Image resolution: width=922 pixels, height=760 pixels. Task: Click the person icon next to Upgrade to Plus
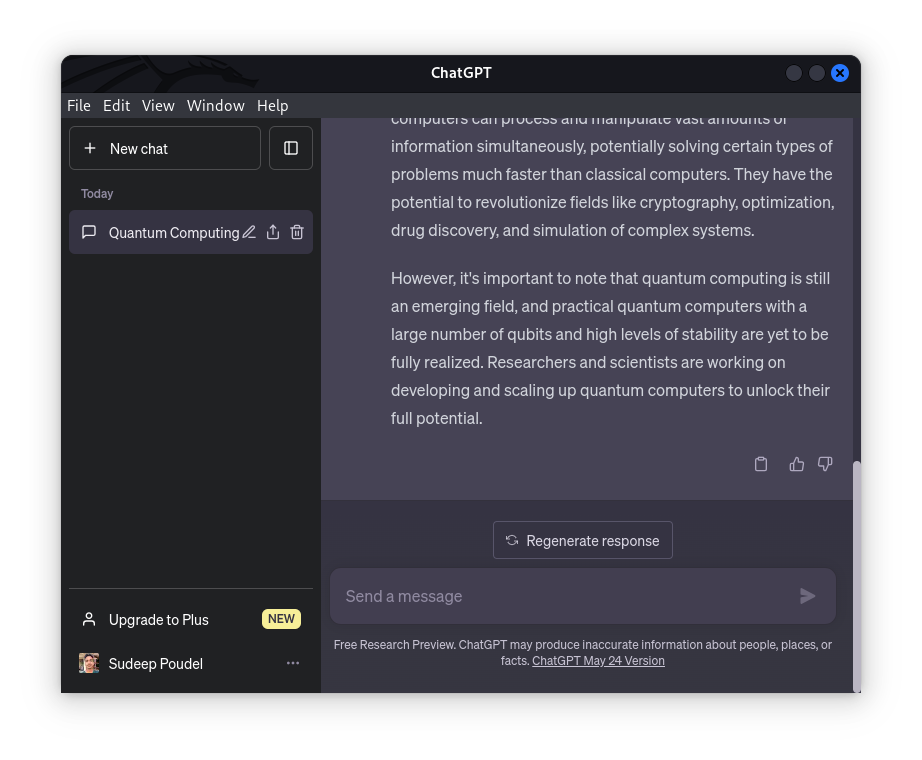pos(87,619)
